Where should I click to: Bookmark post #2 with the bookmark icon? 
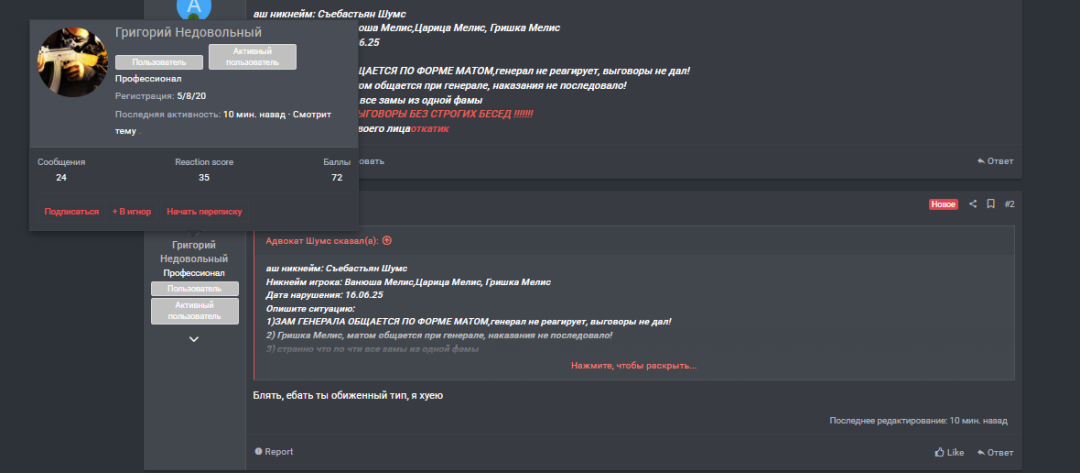point(990,204)
